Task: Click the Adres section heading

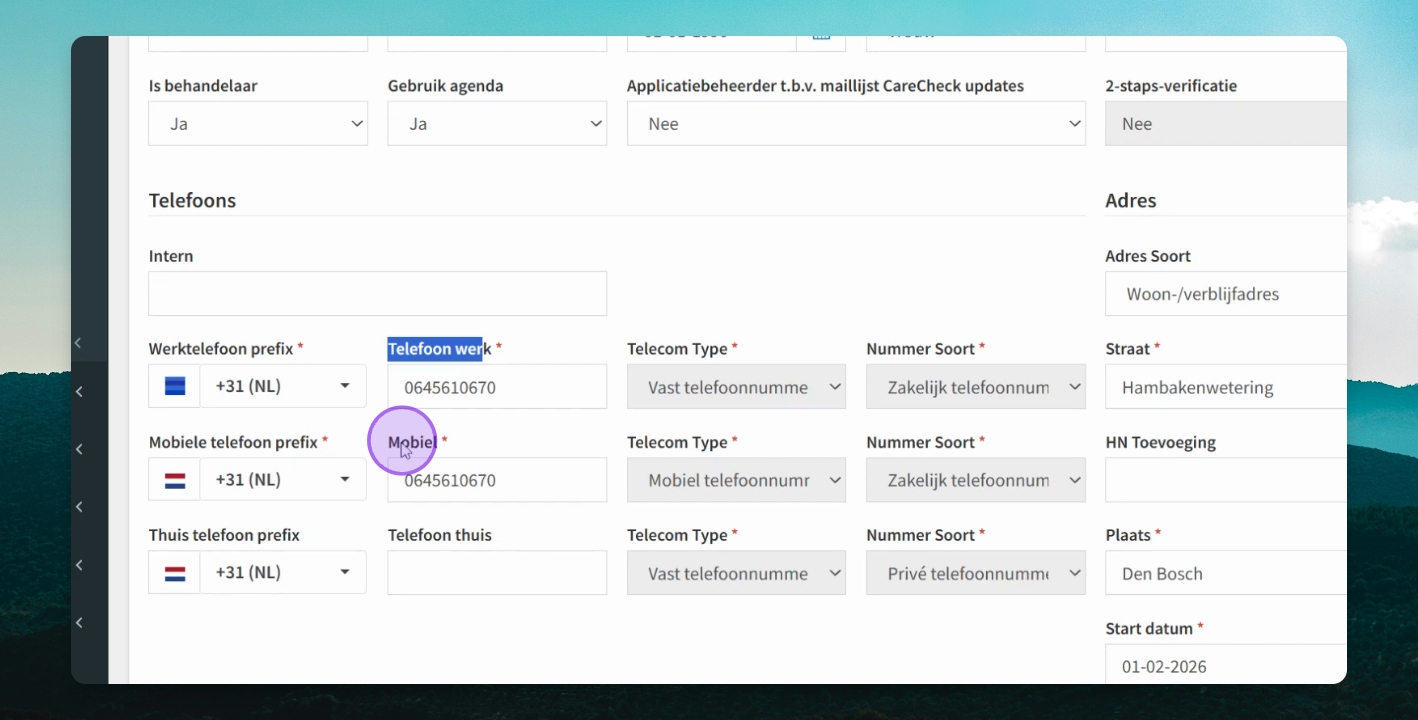Action: pos(1131,200)
